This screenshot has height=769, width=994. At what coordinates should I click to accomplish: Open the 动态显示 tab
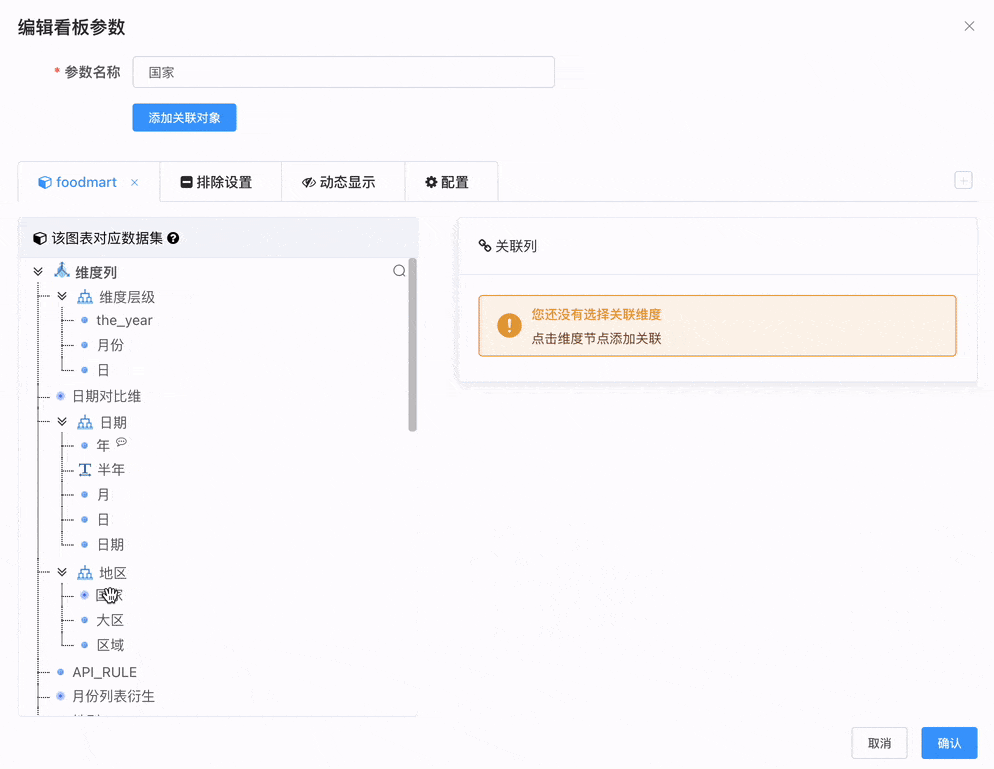[x=339, y=182]
